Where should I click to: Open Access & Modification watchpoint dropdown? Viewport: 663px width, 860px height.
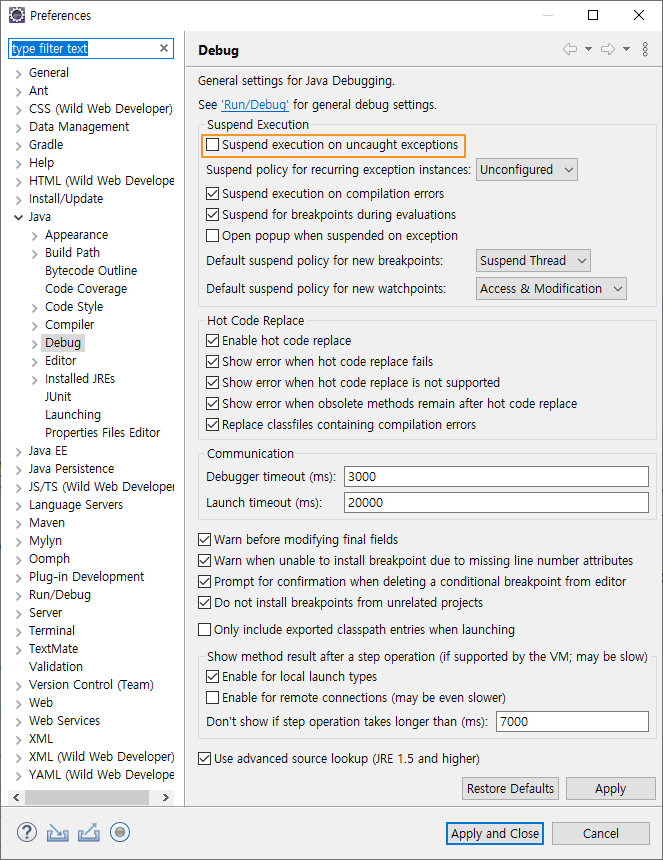tap(551, 288)
